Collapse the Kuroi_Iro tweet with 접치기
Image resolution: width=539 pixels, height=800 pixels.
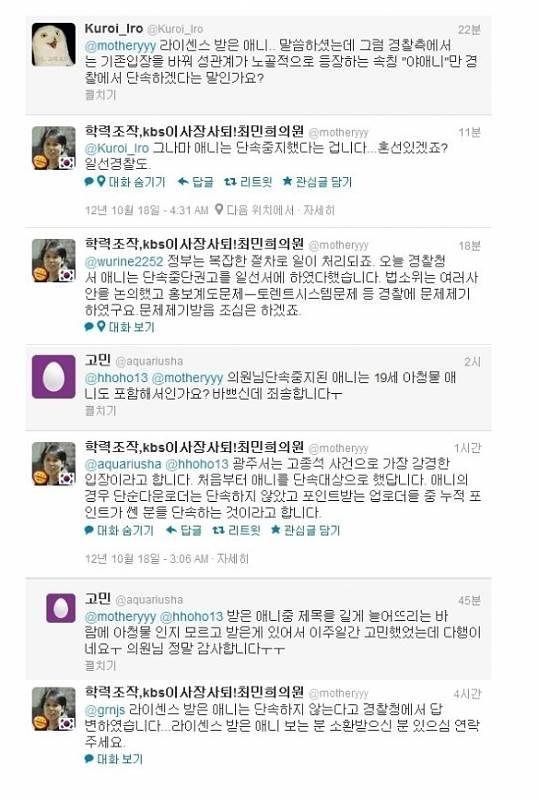(101, 95)
